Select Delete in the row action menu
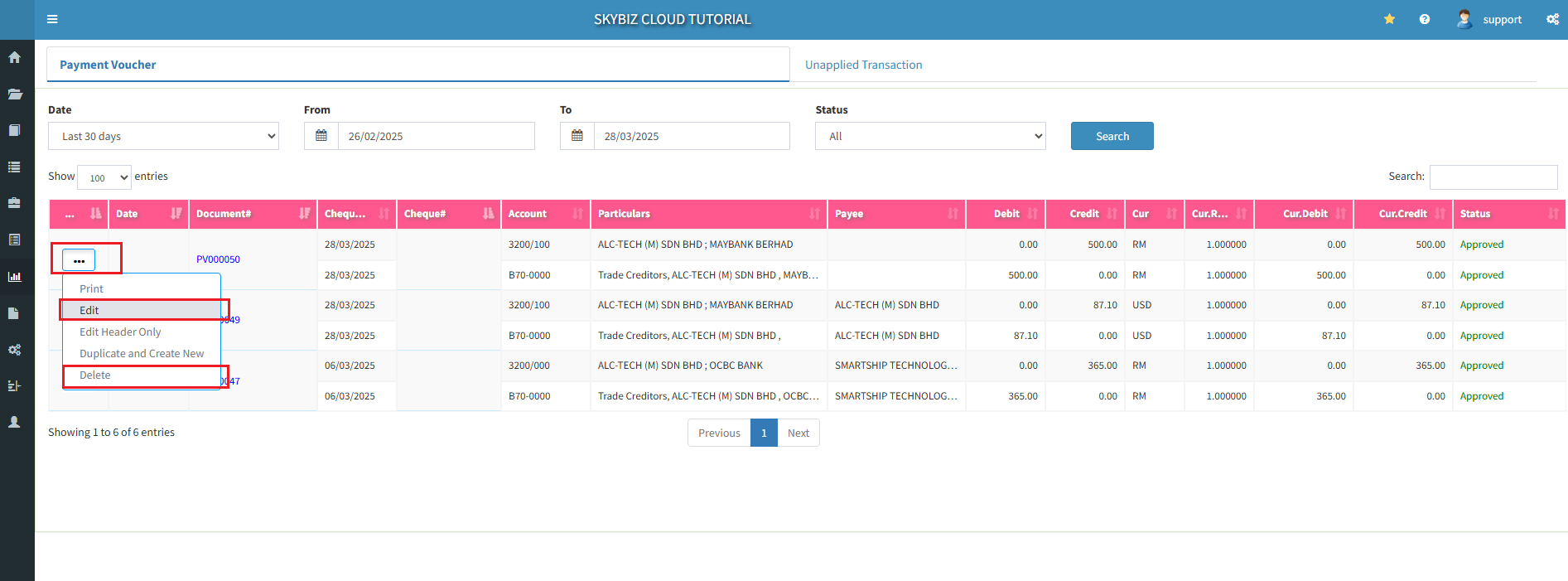Image resolution: width=1568 pixels, height=581 pixels. [x=95, y=375]
